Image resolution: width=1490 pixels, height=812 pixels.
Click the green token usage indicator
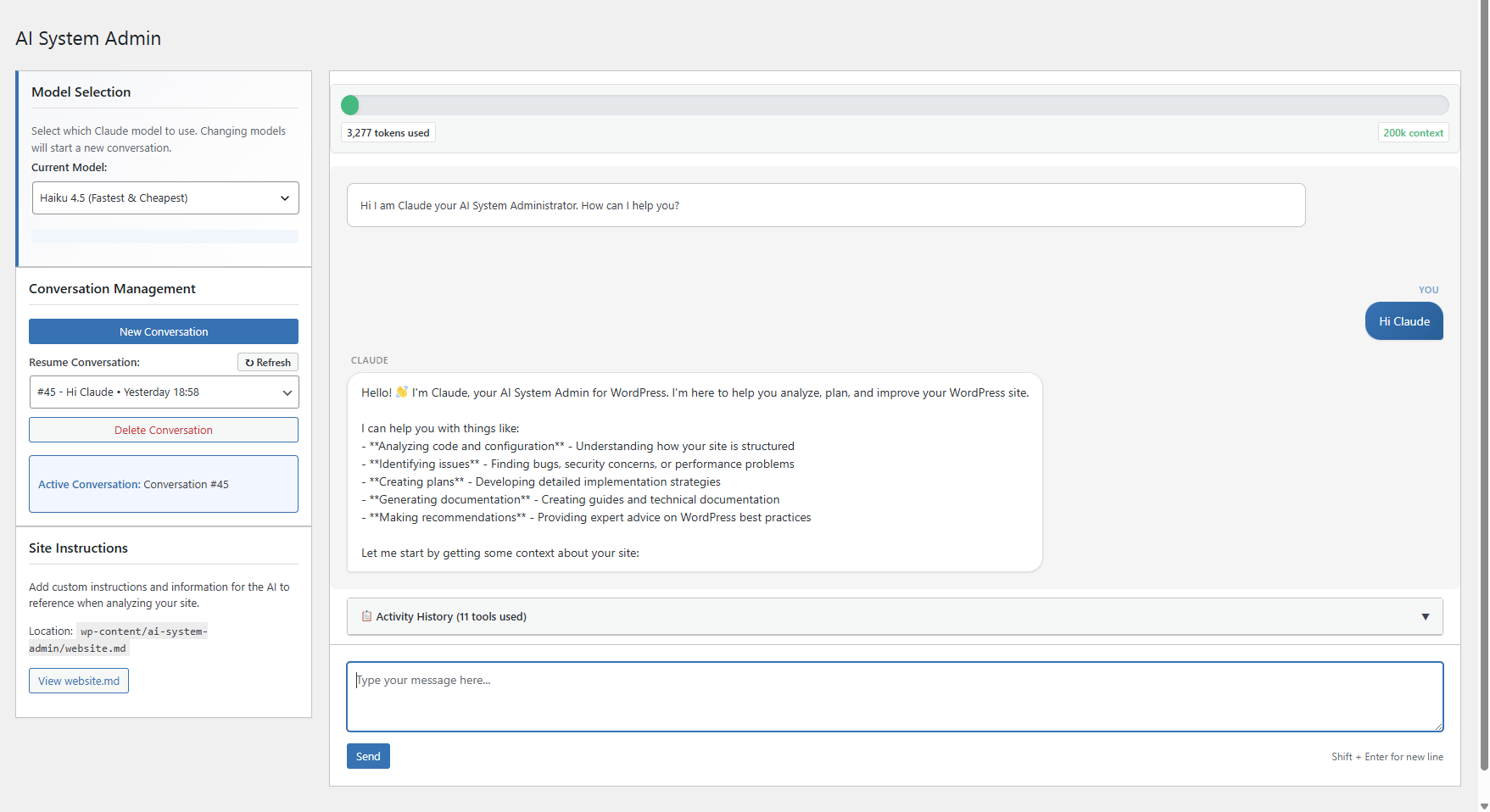(x=350, y=105)
